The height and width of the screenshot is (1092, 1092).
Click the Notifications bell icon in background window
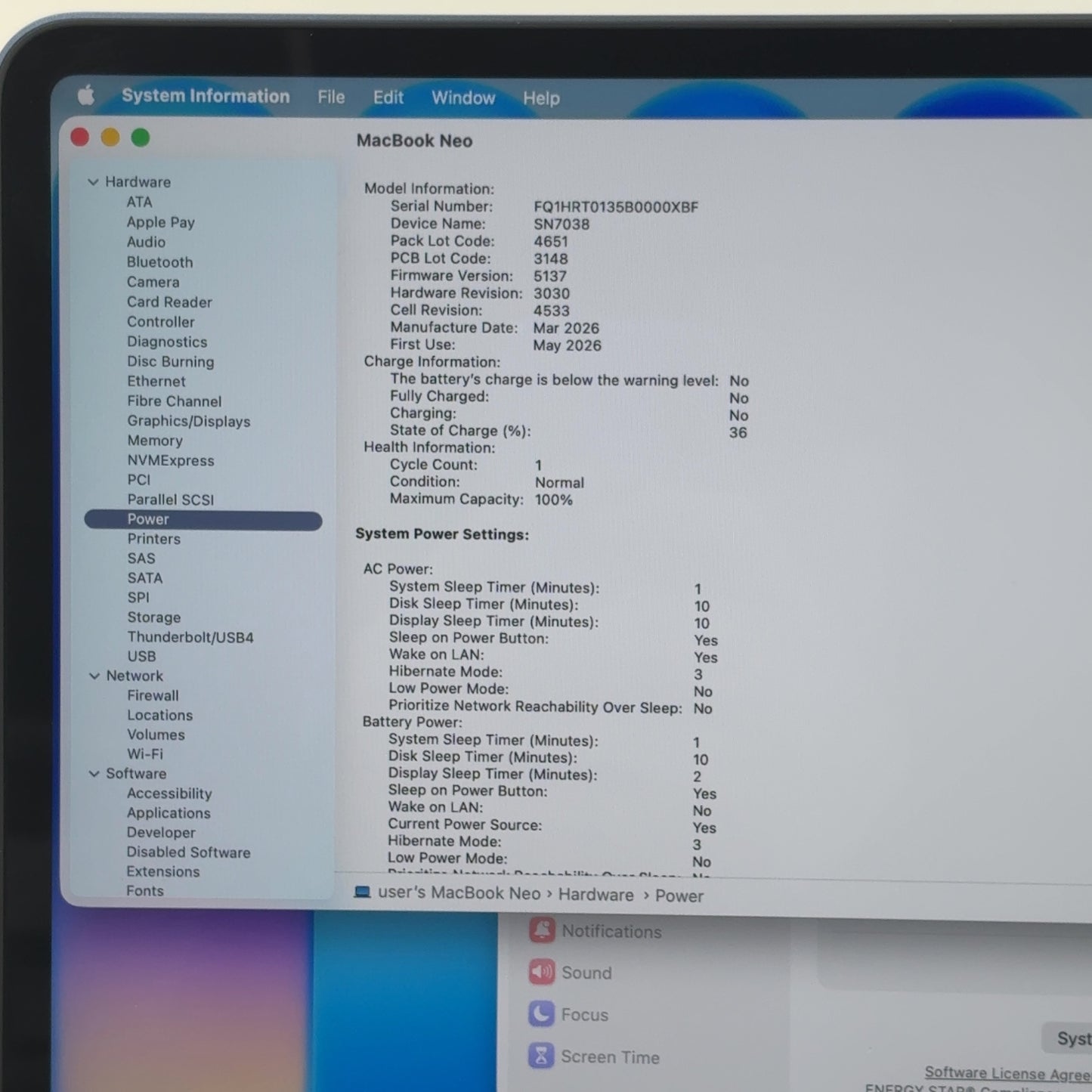click(x=542, y=930)
